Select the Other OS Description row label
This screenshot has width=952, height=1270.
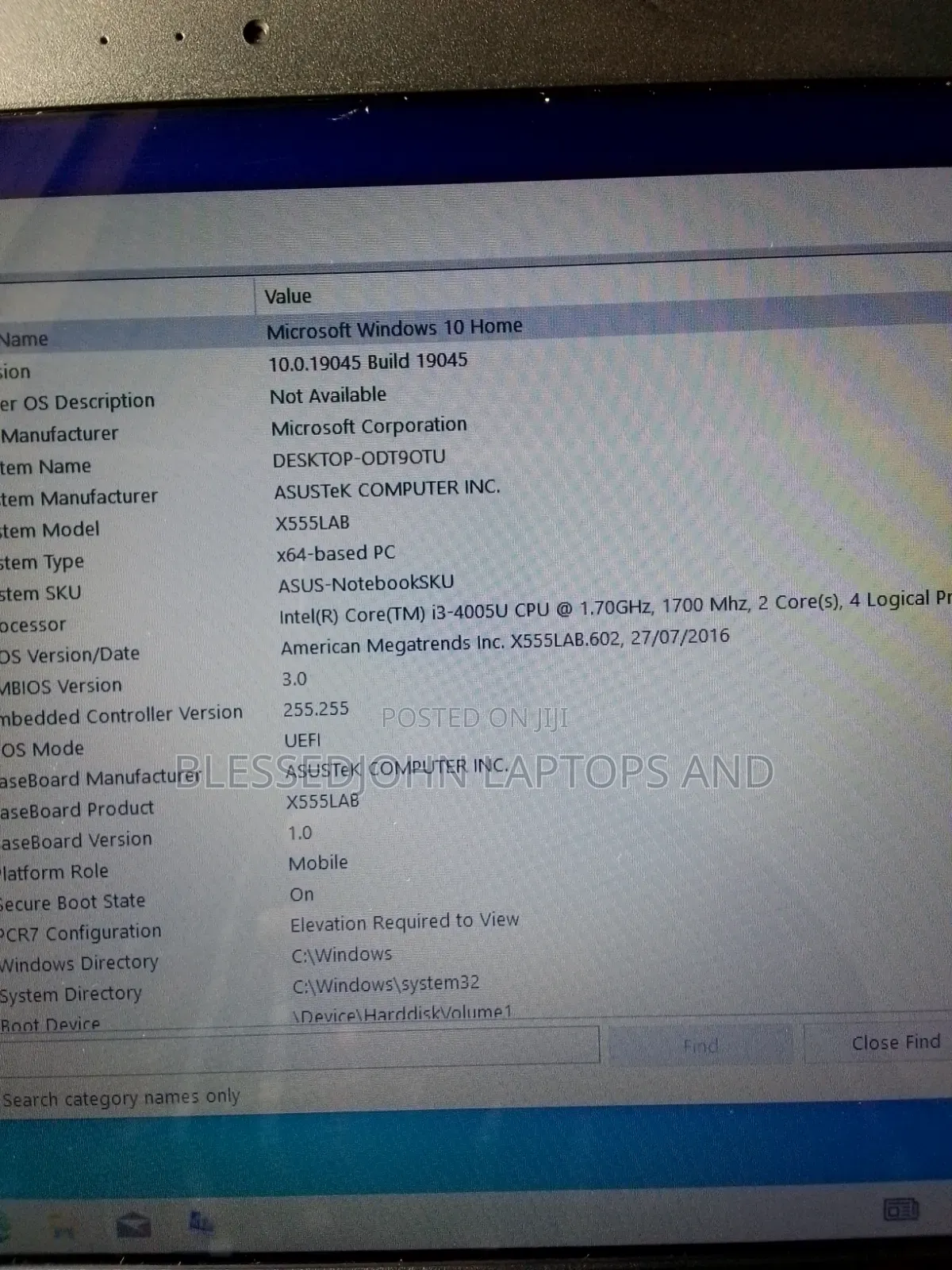tap(77, 402)
